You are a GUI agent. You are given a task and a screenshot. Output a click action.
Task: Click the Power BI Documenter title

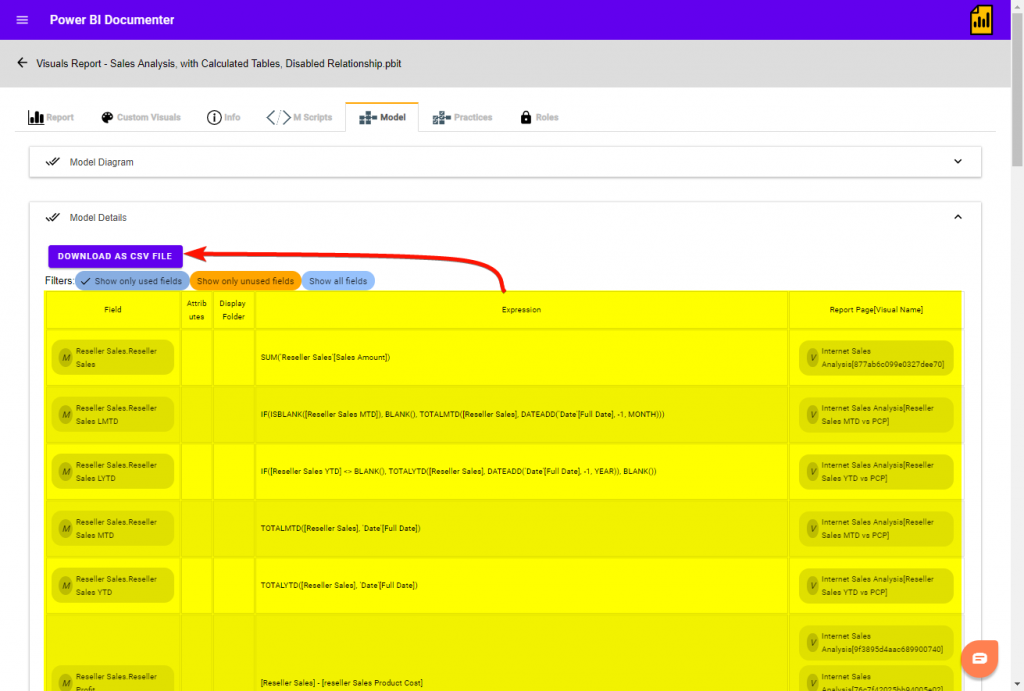click(x=112, y=20)
